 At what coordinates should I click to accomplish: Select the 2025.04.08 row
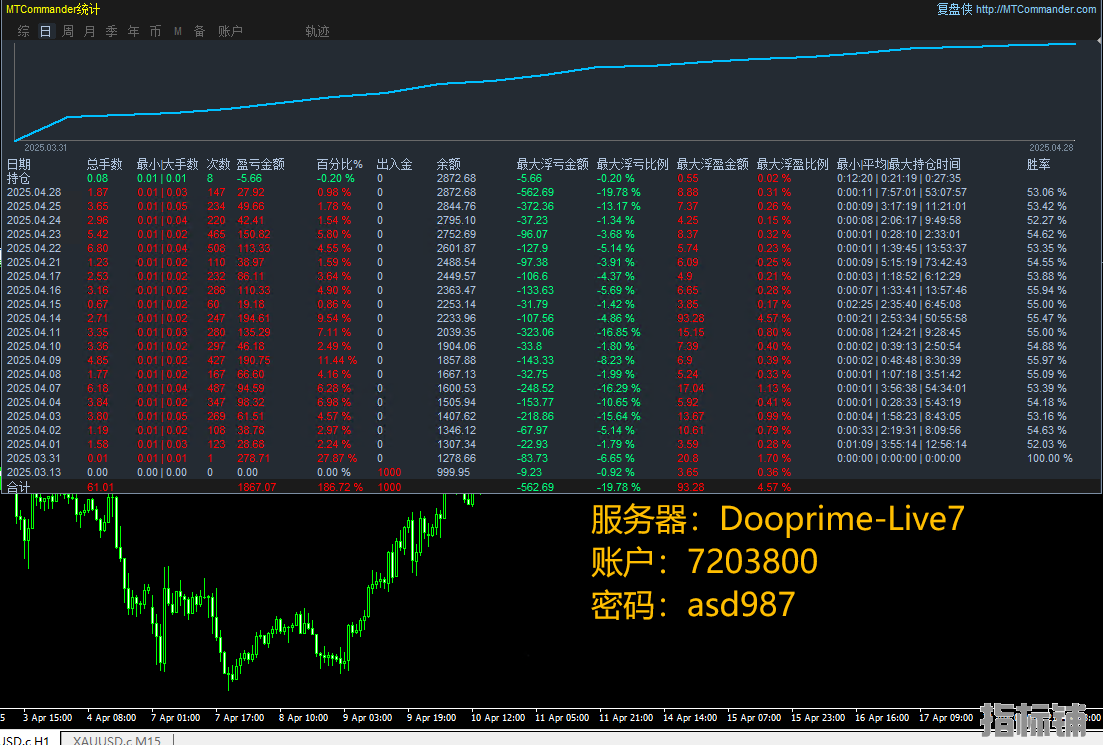coord(551,374)
